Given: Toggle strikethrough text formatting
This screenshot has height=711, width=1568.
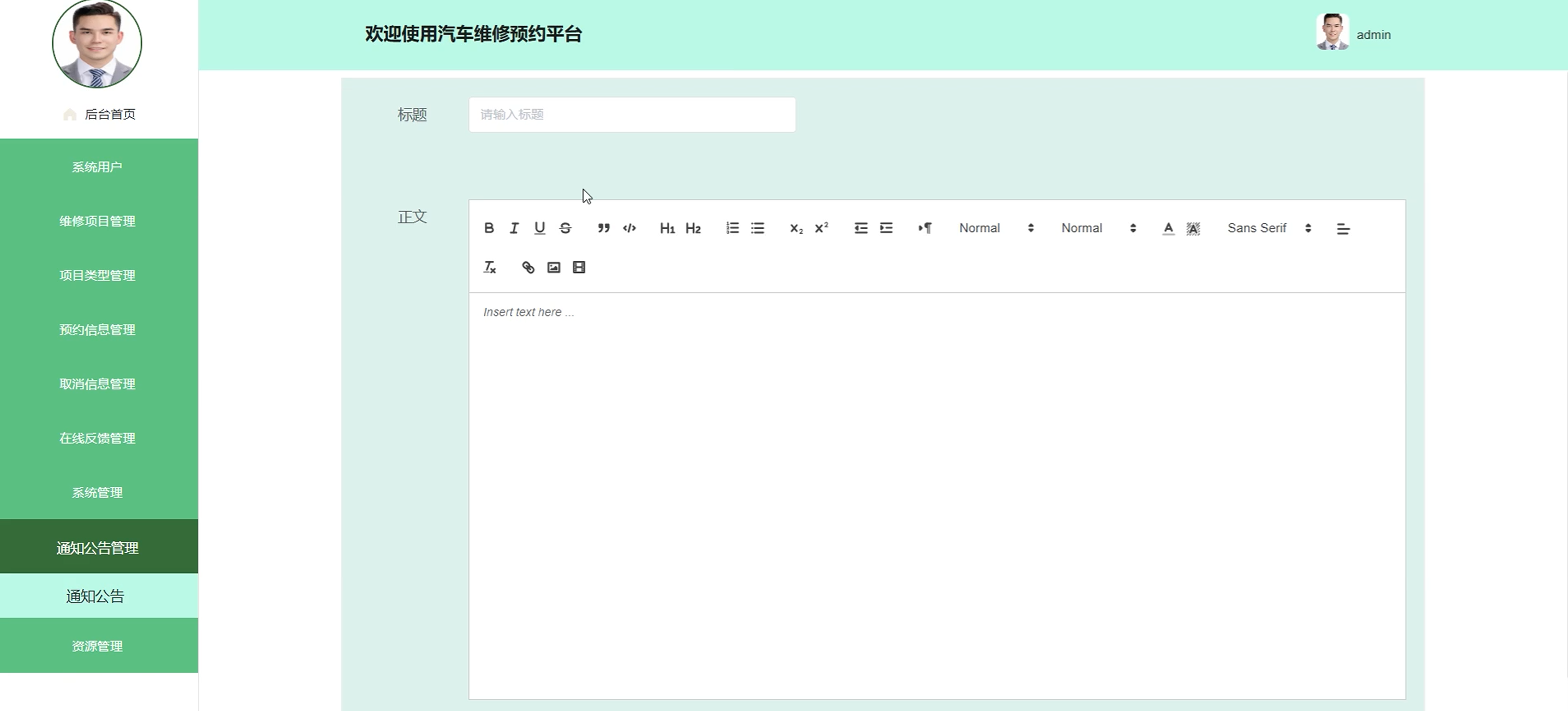Looking at the screenshot, I should [566, 228].
